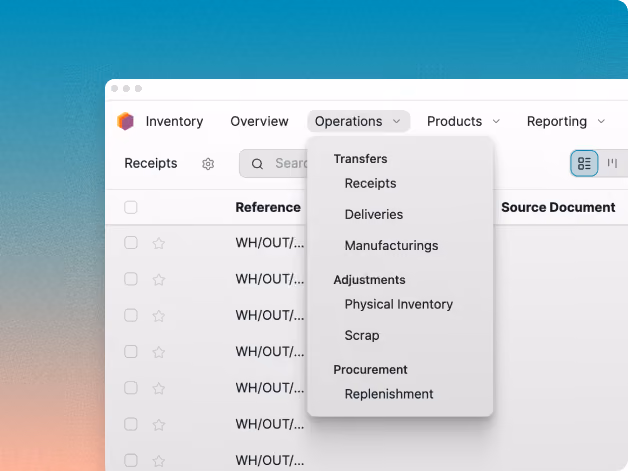Click the Procurement section heading
628x471 pixels.
[x=370, y=370]
